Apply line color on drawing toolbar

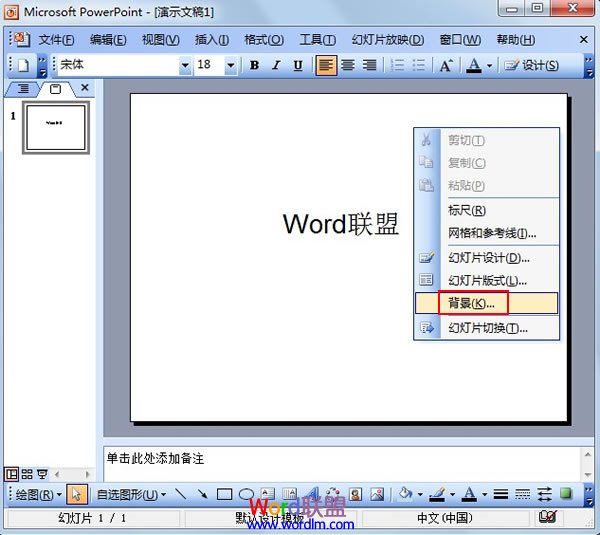[437, 494]
